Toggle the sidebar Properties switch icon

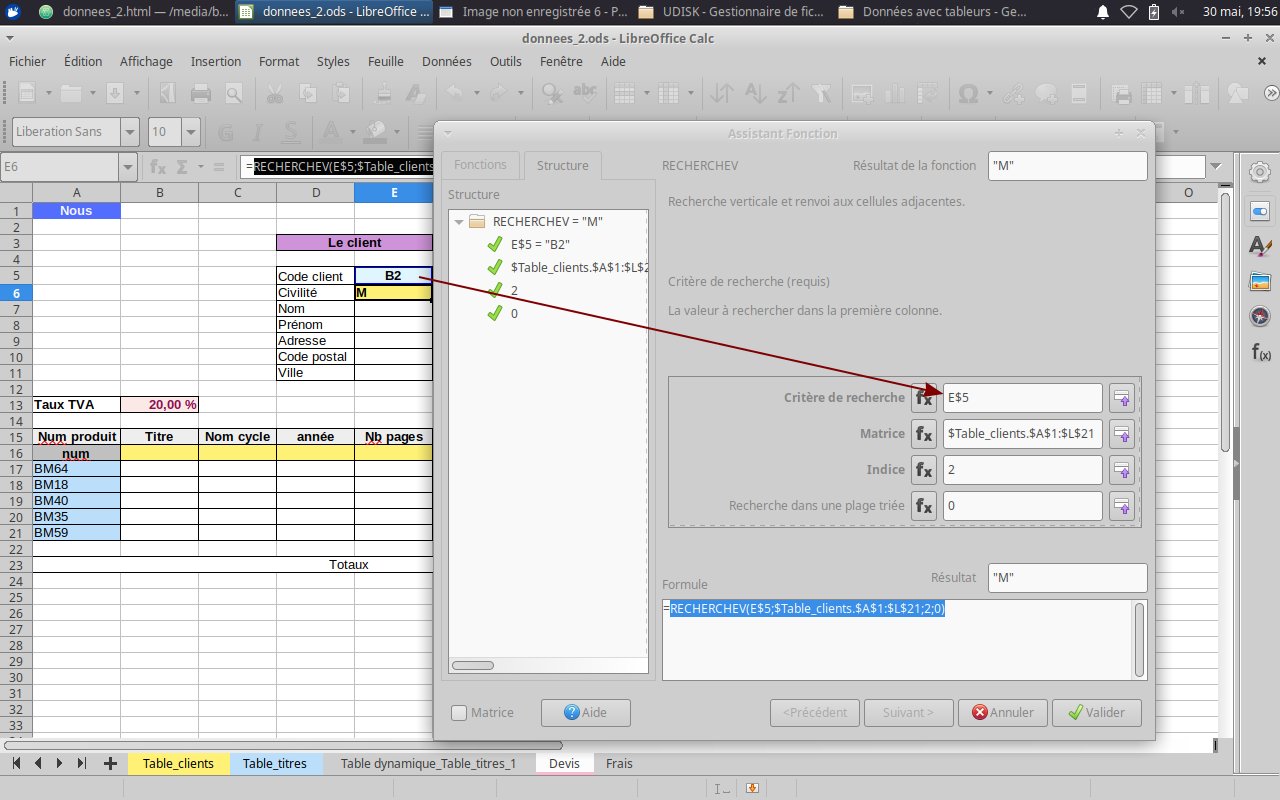[x=1260, y=211]
